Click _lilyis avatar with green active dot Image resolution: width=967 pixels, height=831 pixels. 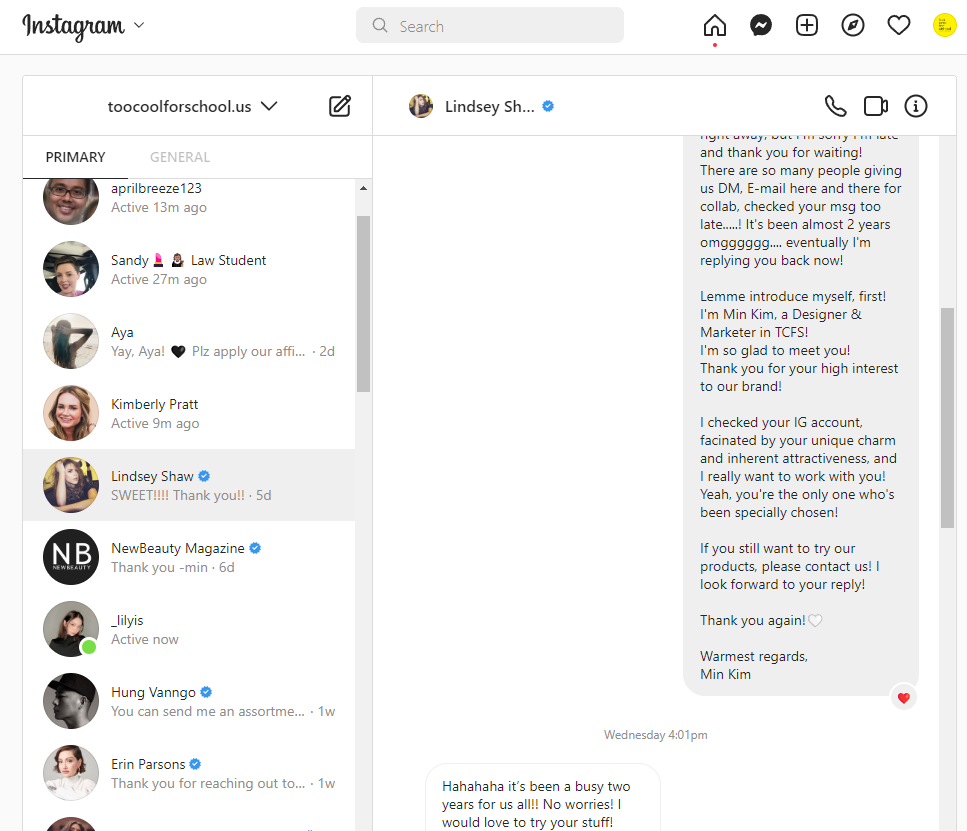(x=71, y=629)
